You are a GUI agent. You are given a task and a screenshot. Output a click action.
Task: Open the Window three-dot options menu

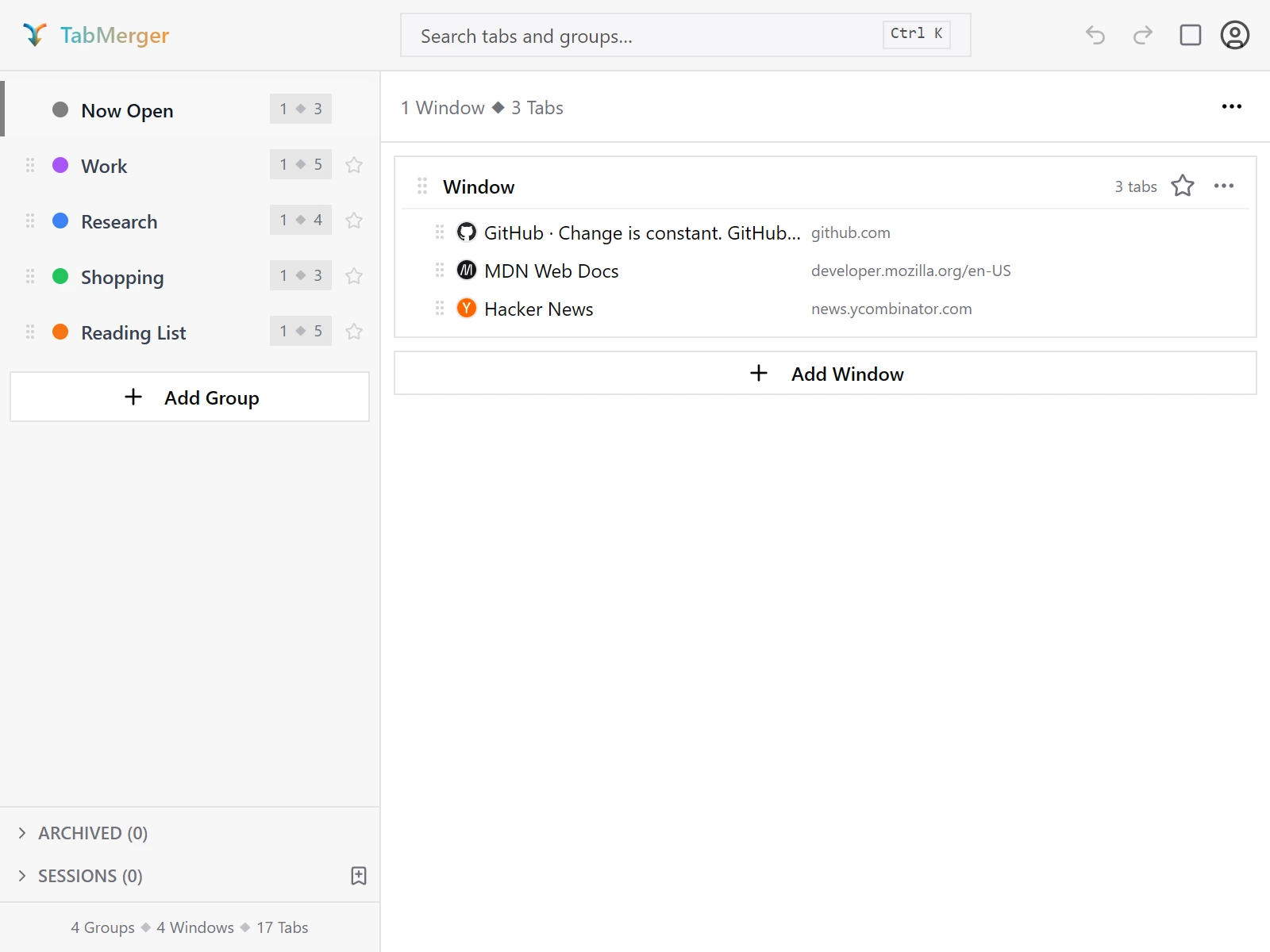(x=1224, y=186)
